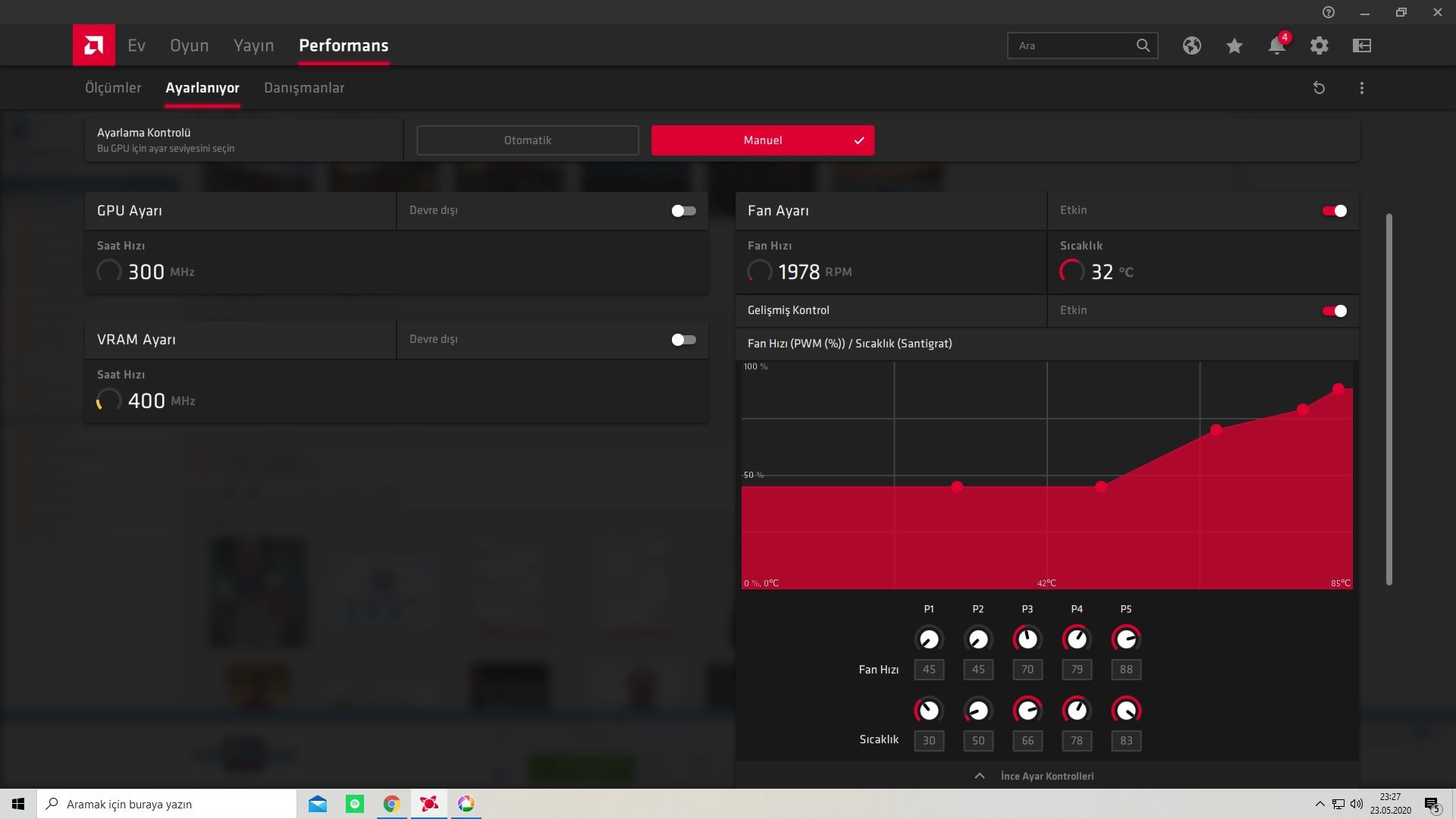Screen dimensions: 1456x819
Task: Click the help question mark icon
Action: coord(1328,12)
